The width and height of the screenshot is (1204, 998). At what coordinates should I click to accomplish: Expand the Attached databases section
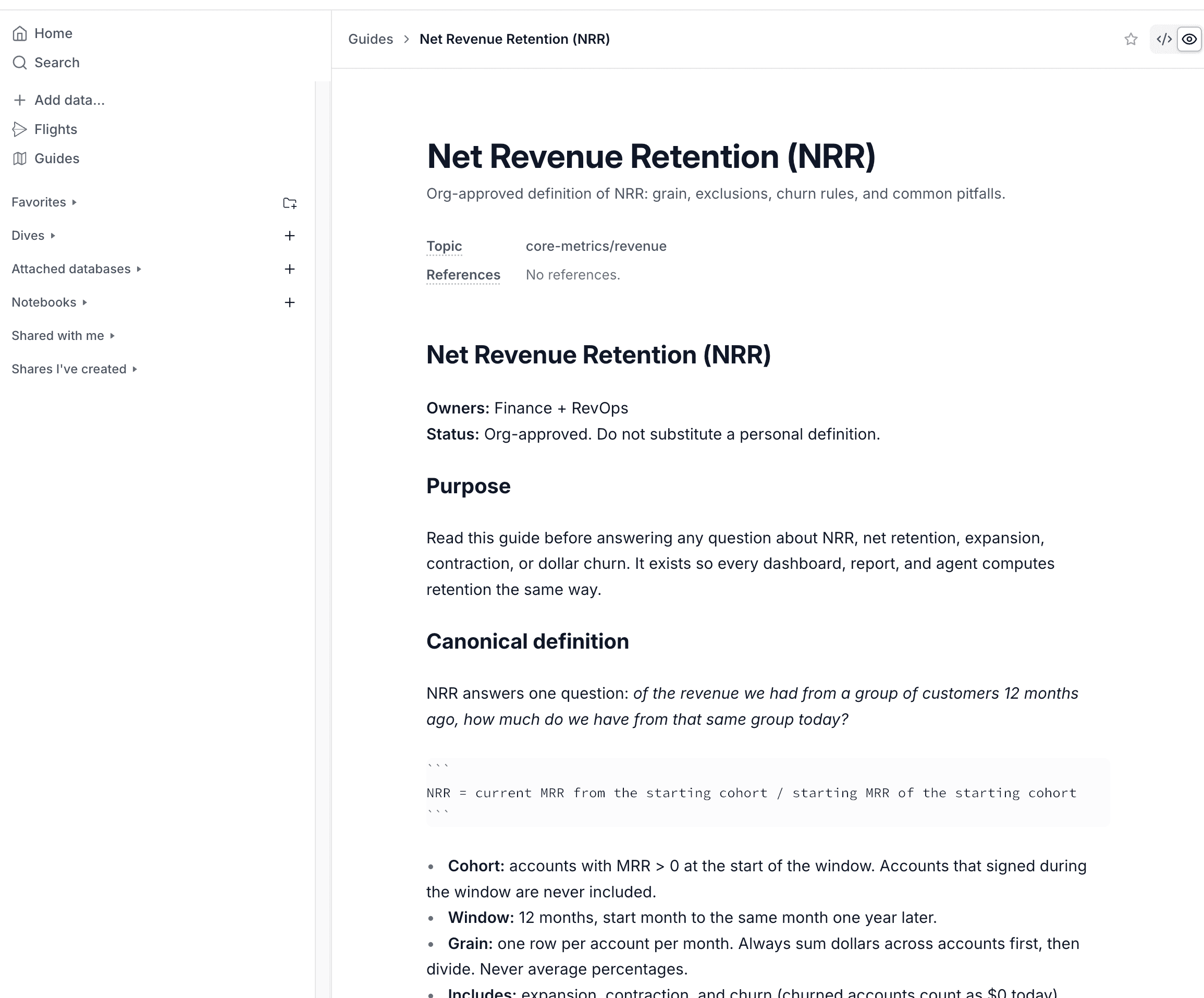point(76,269)
